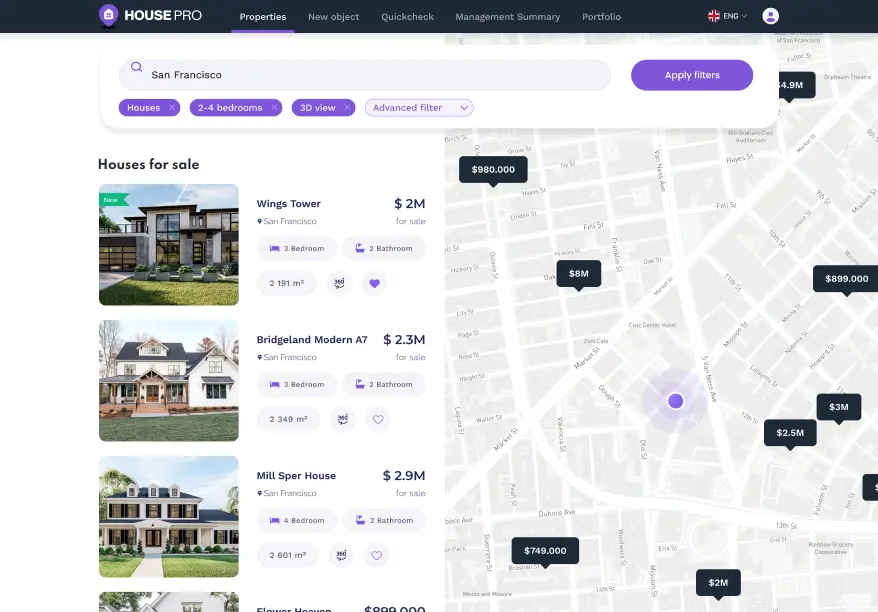
Task: Open 360 view for Bridgeland Modern A7
Action: 343,419
